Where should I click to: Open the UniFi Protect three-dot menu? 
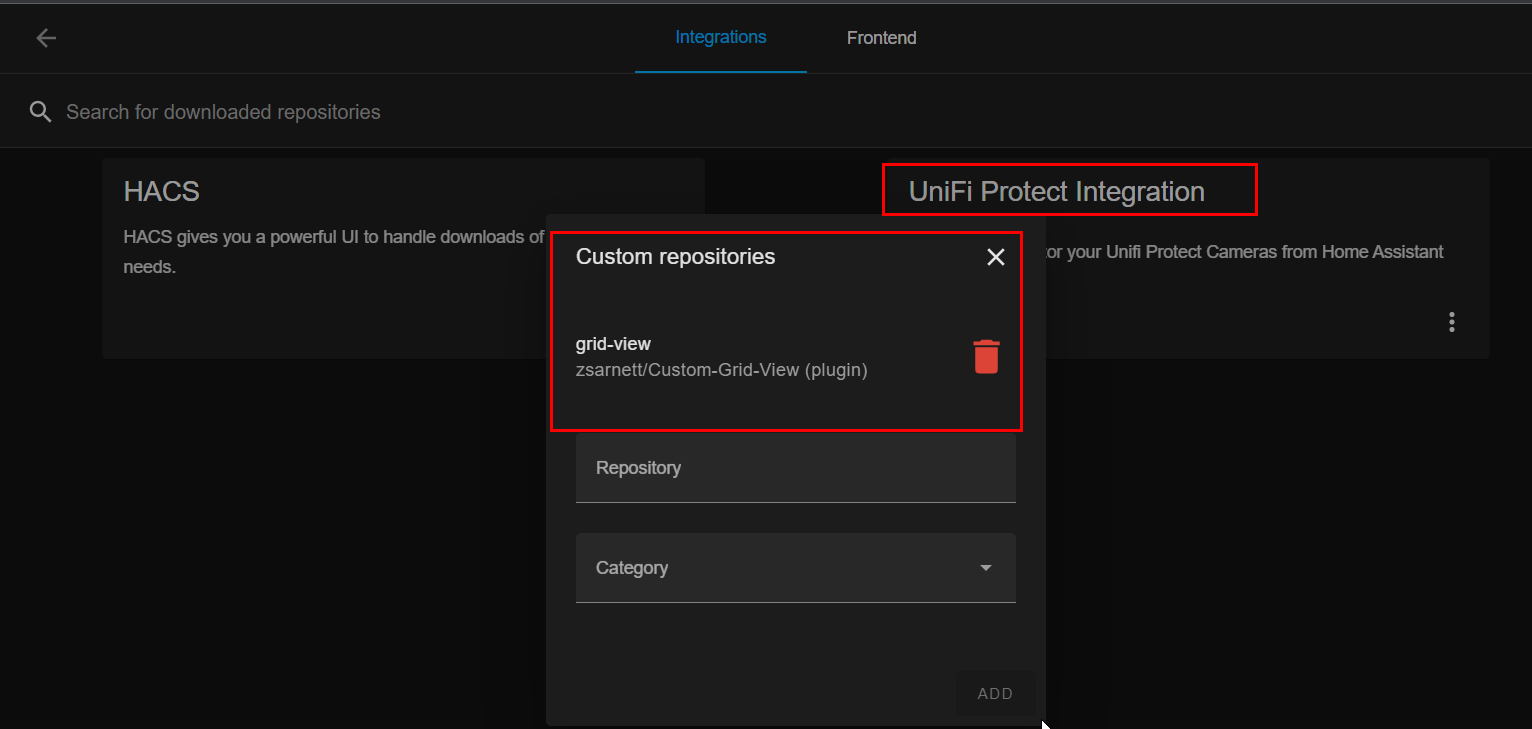pyautogui.click(x=1451, y=321)
